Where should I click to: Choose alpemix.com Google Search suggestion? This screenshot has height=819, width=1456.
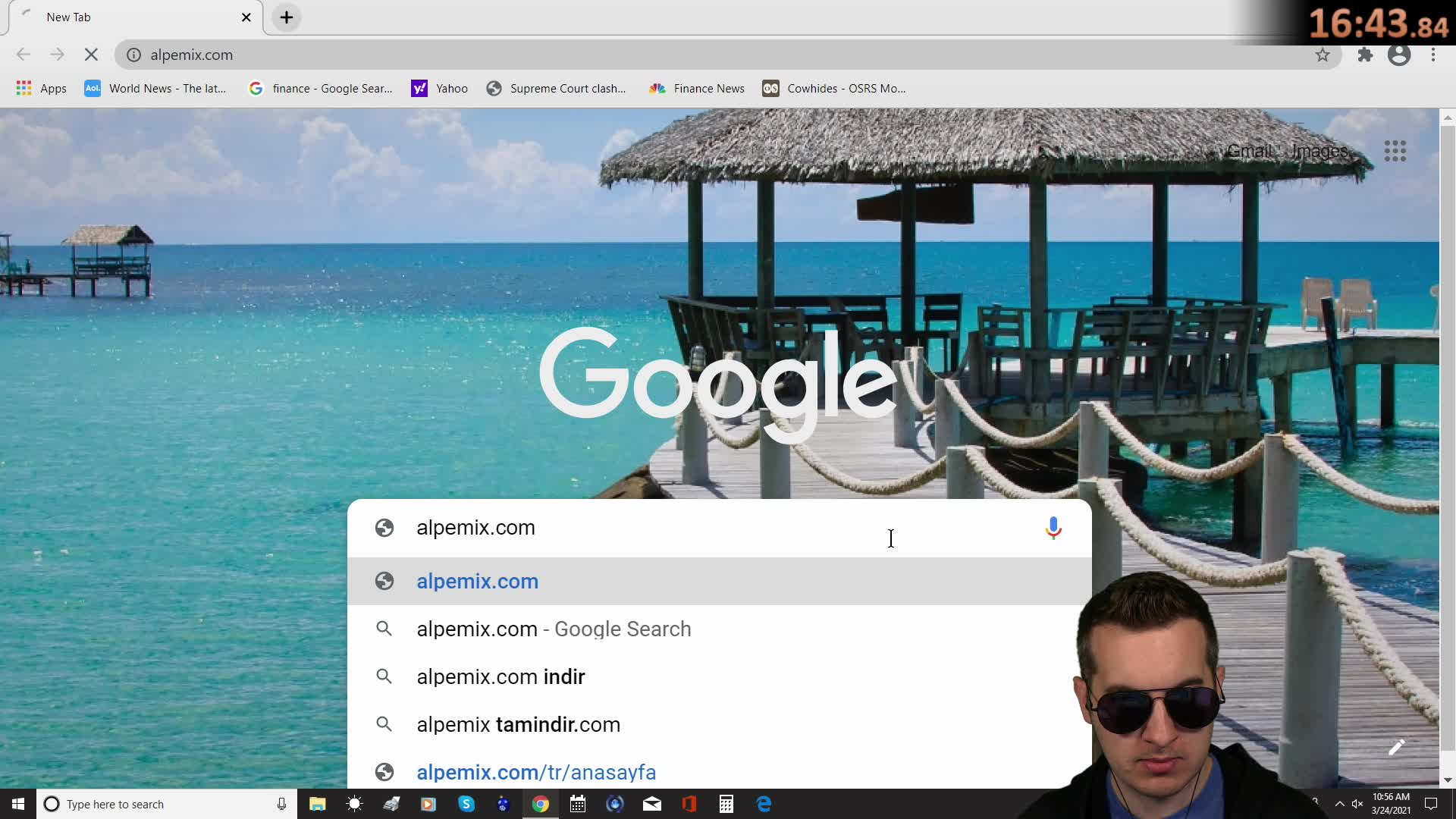[554, 629]
